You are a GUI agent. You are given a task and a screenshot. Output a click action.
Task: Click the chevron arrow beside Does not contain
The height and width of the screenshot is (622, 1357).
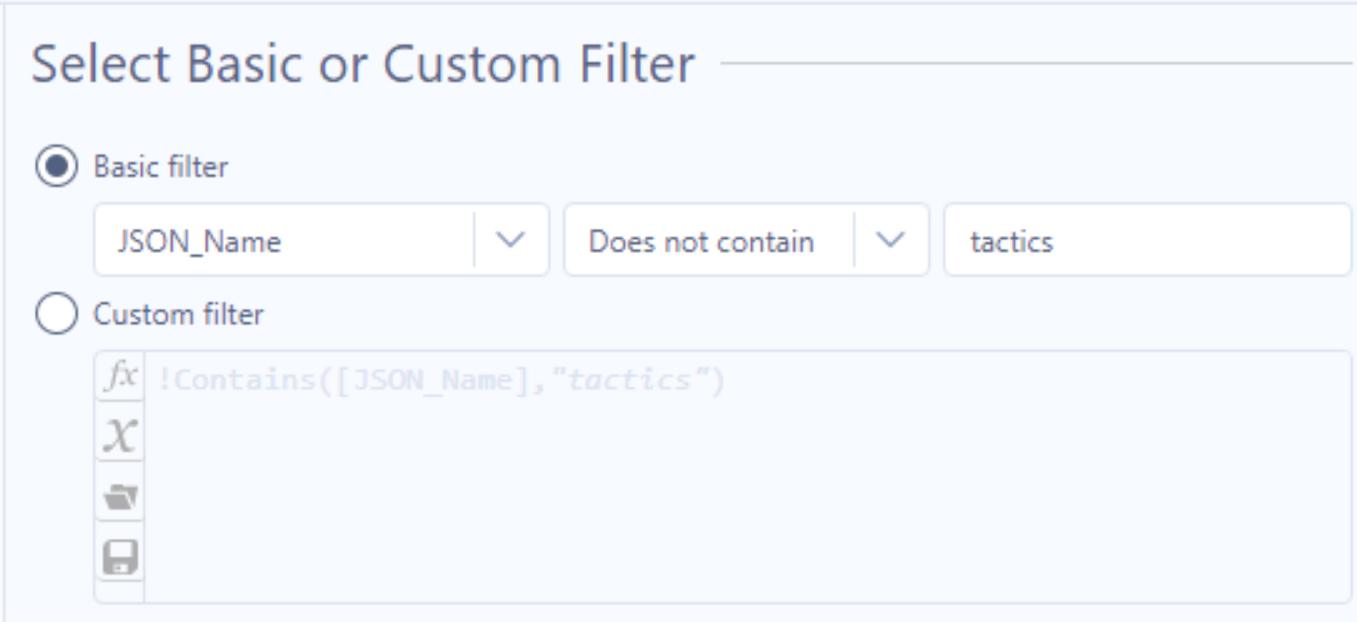click(891, 241)
